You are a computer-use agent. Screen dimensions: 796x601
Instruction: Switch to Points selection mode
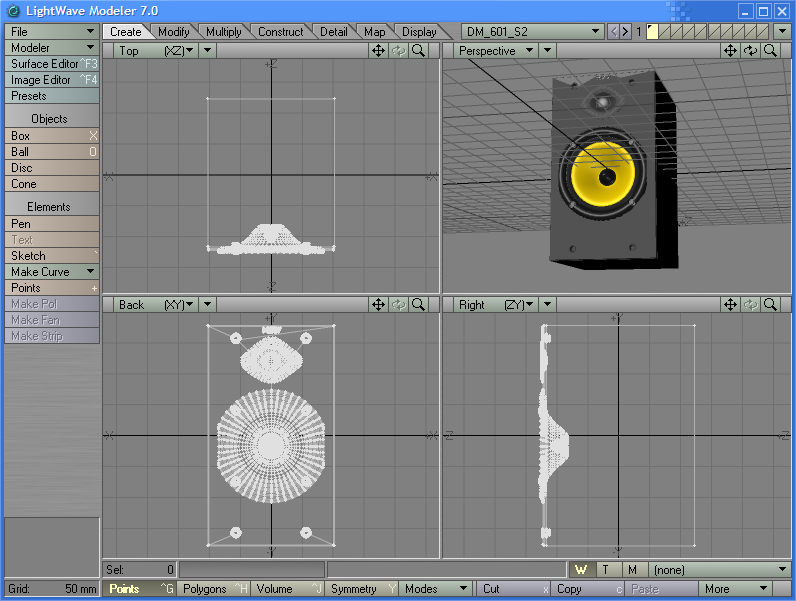click(141, 589)
